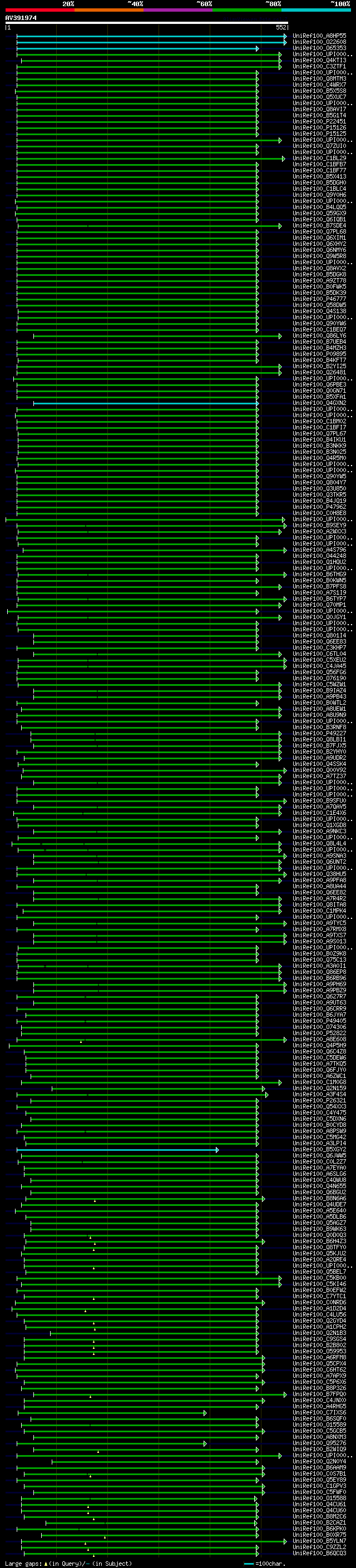Select the AV391974 query name label
The image size is (356, 1568).
21,18
